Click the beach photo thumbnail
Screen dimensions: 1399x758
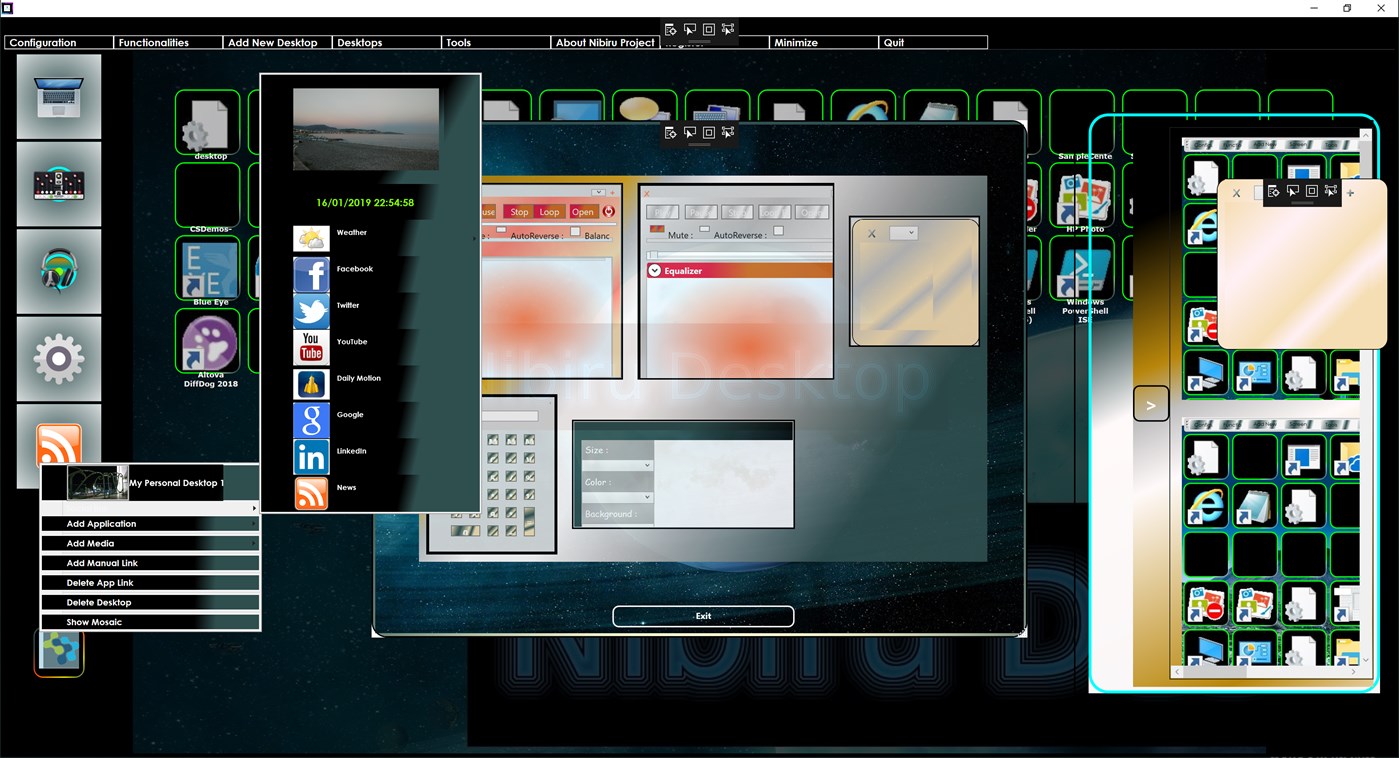(x=368, y=130)
